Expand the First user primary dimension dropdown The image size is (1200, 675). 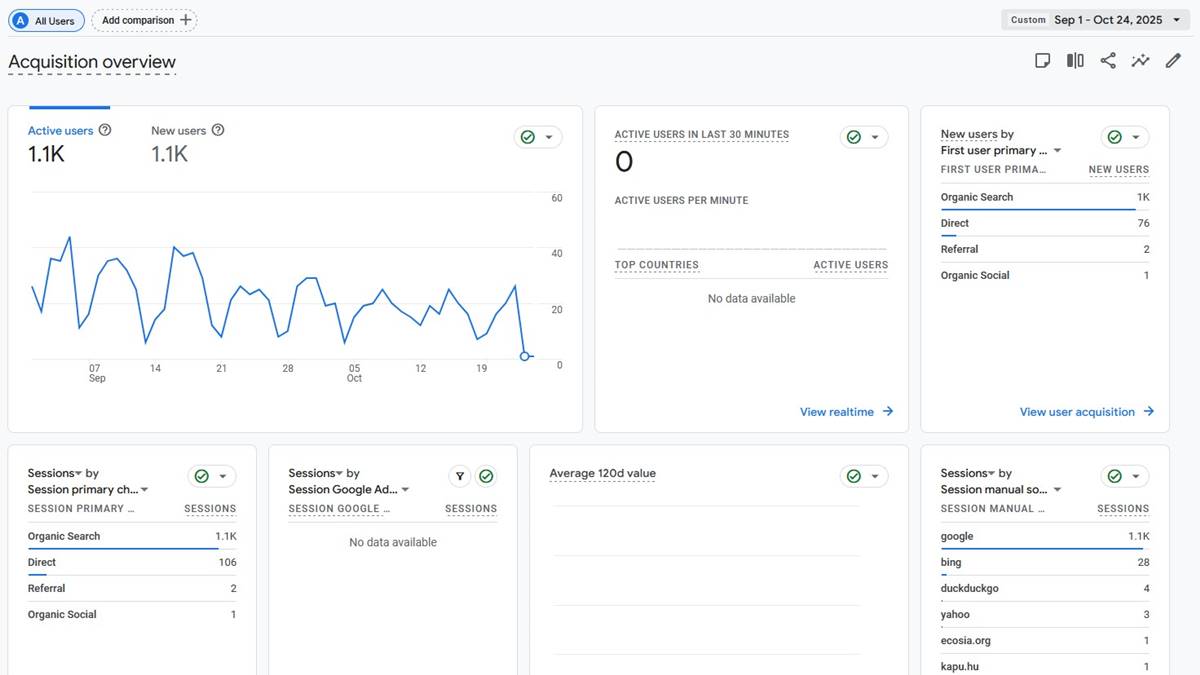[x=1057, y=151]
